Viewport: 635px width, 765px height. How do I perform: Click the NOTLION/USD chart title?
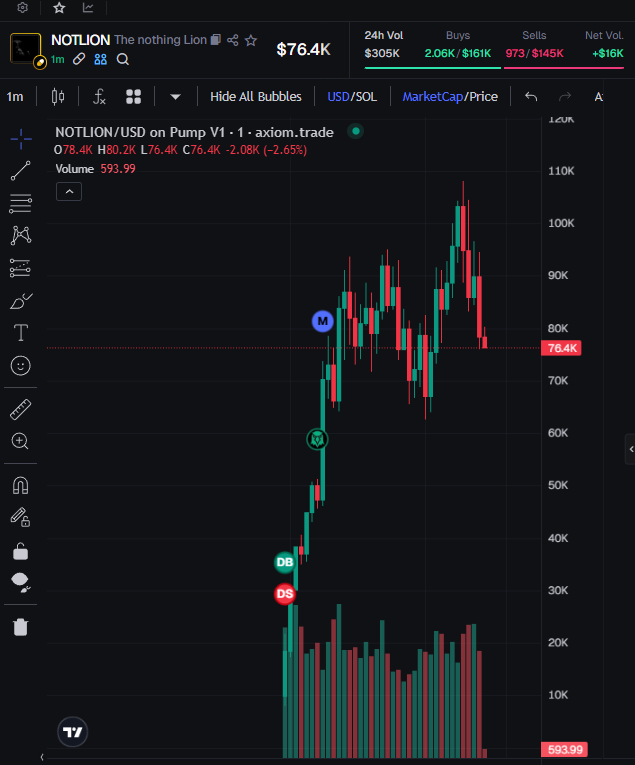pyautogui.click(x=194, y=132)
